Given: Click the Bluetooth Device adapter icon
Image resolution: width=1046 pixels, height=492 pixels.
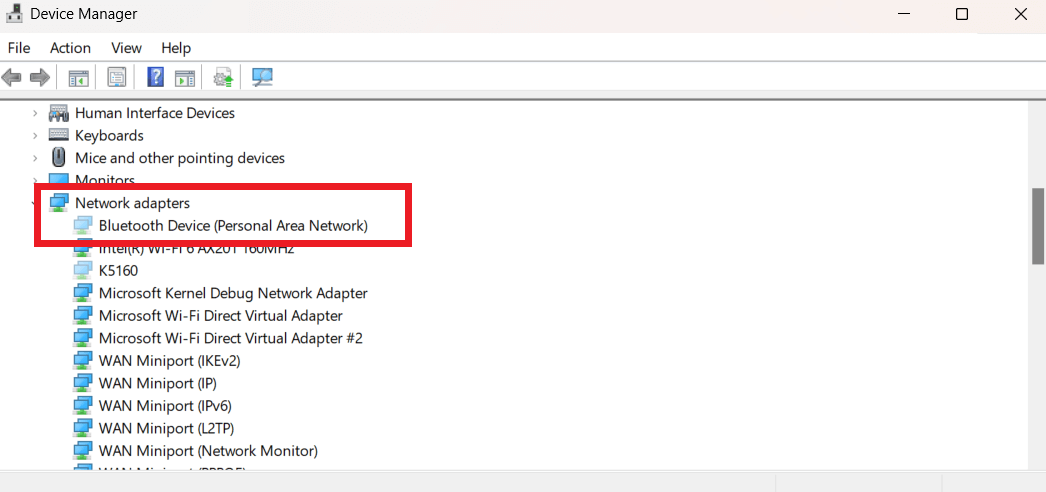Looking at the screenshot, I should pos(83,225).
